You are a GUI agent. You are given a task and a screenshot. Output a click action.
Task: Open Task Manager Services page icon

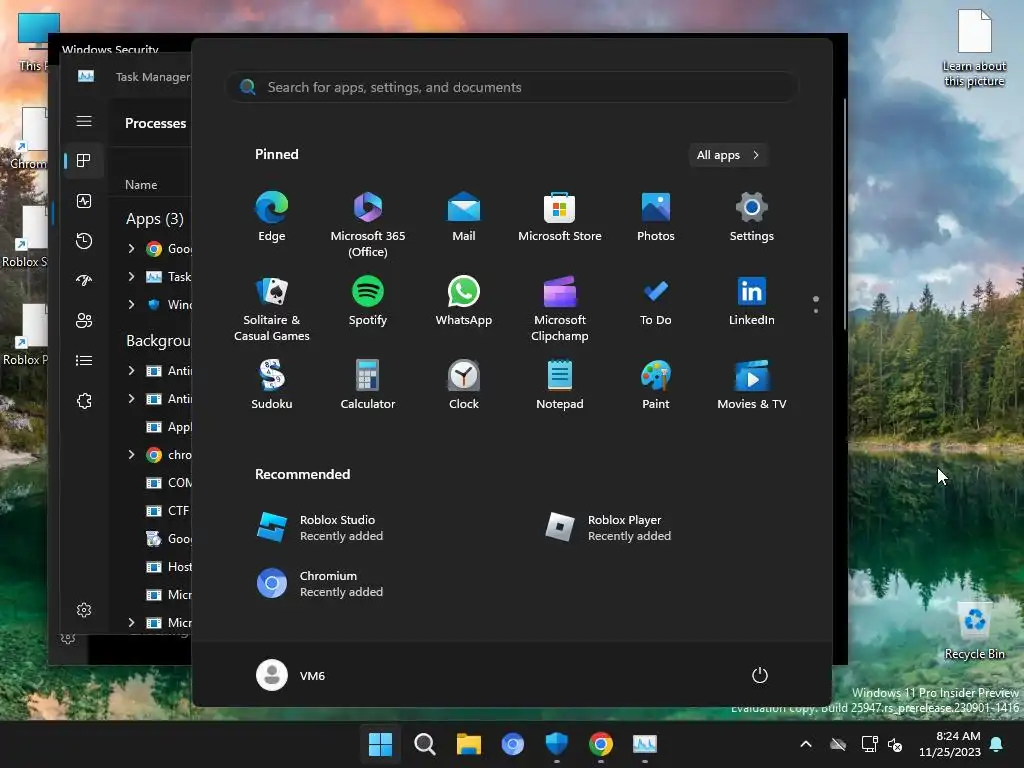[84, 401]
